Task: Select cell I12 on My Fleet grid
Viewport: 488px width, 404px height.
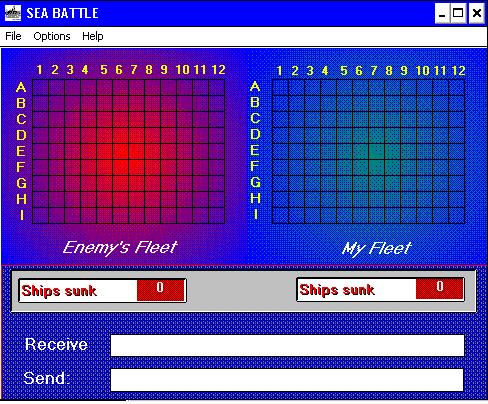Action: coord(457,215)
